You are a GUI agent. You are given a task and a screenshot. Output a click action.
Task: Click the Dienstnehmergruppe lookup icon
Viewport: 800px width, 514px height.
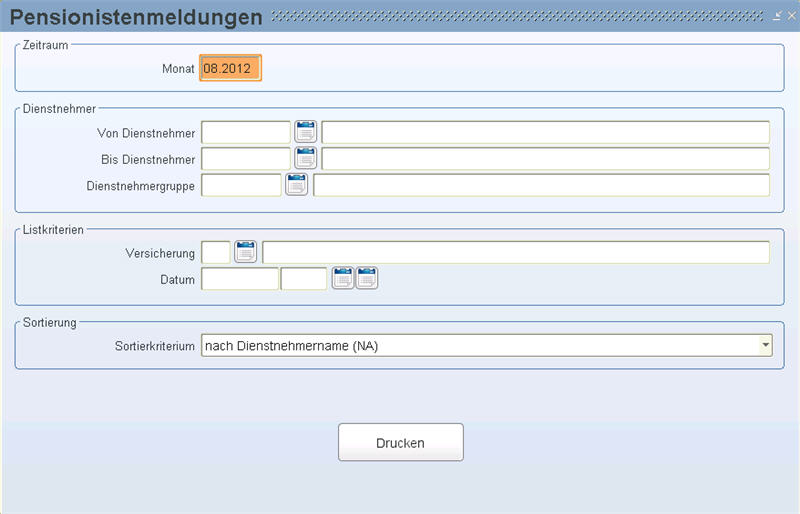pos(297,184)
